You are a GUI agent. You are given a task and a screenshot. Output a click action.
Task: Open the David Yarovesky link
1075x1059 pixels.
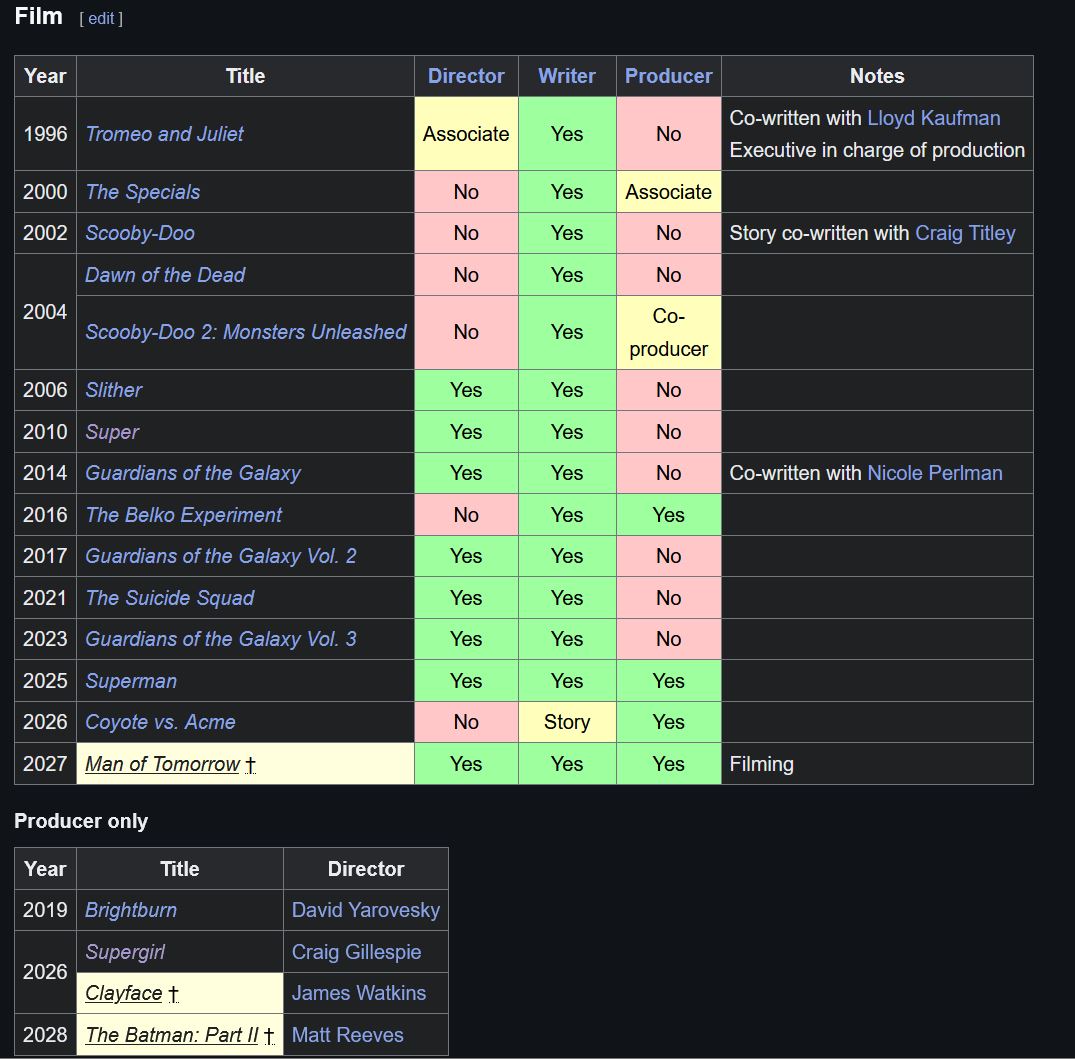pyautogui.click(x=365, y=910)
